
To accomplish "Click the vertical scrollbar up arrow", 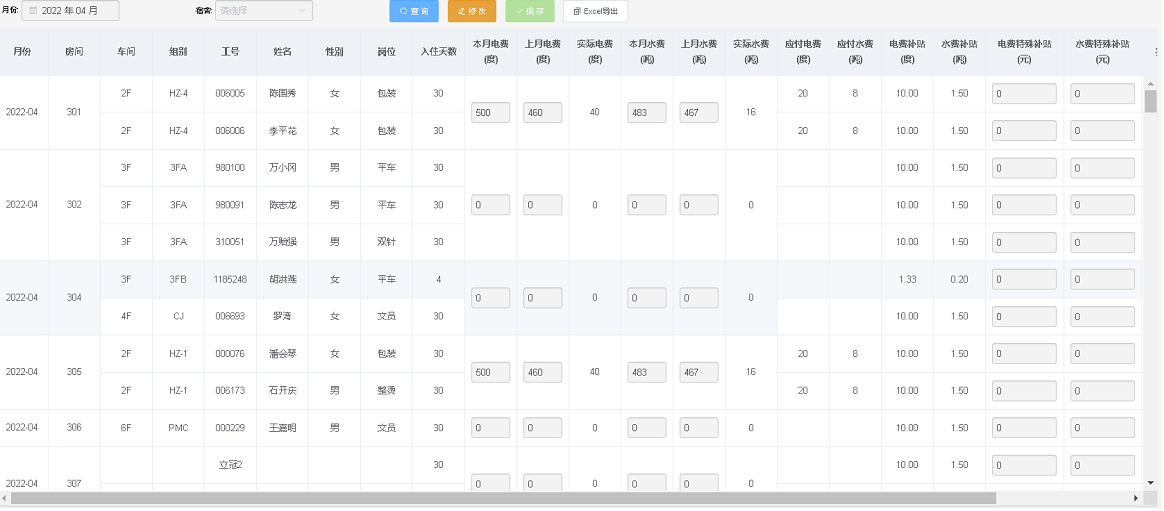I will [1151, 83].
